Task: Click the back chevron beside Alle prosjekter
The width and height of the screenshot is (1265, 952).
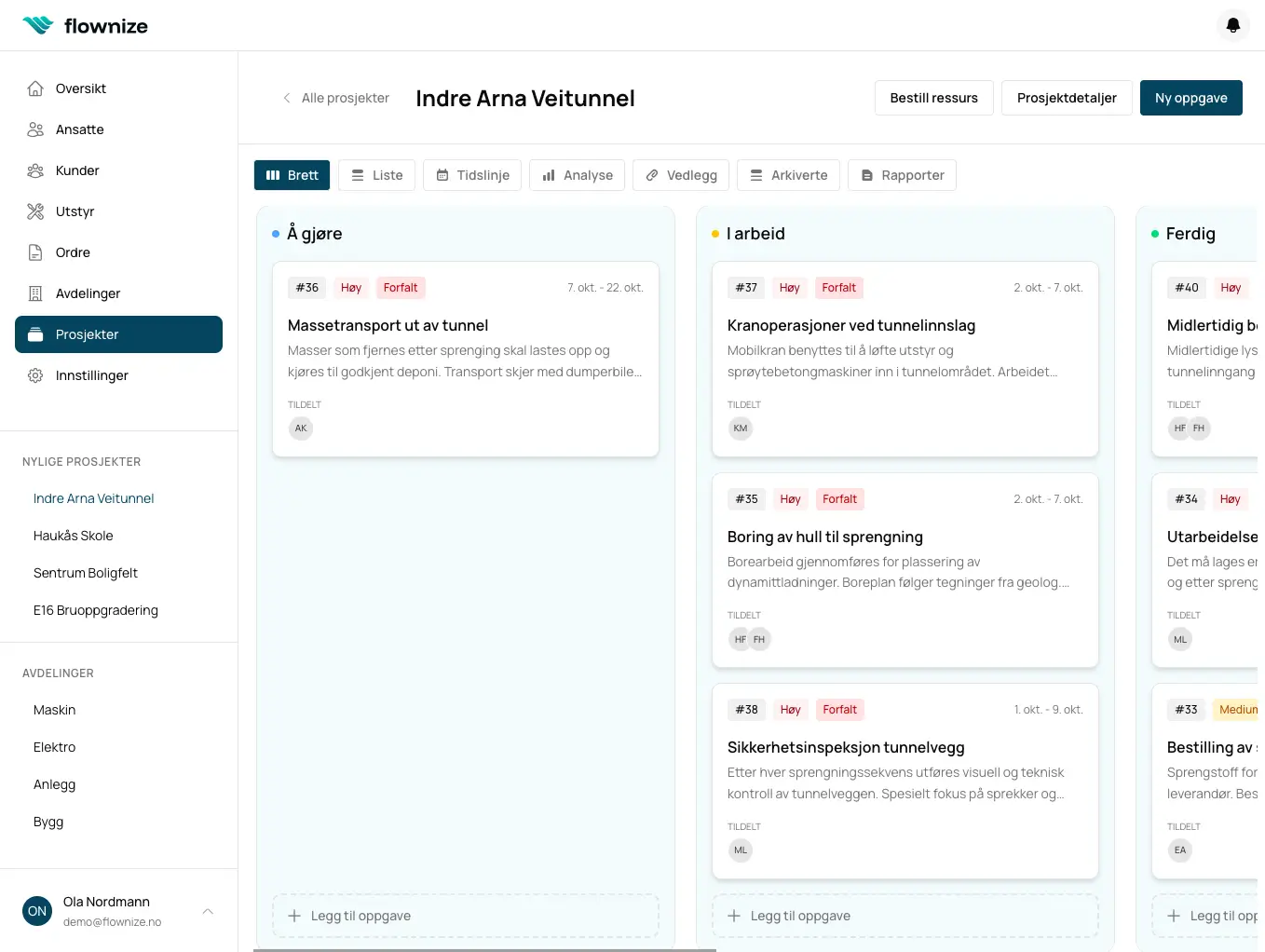Action: (286, 97)
